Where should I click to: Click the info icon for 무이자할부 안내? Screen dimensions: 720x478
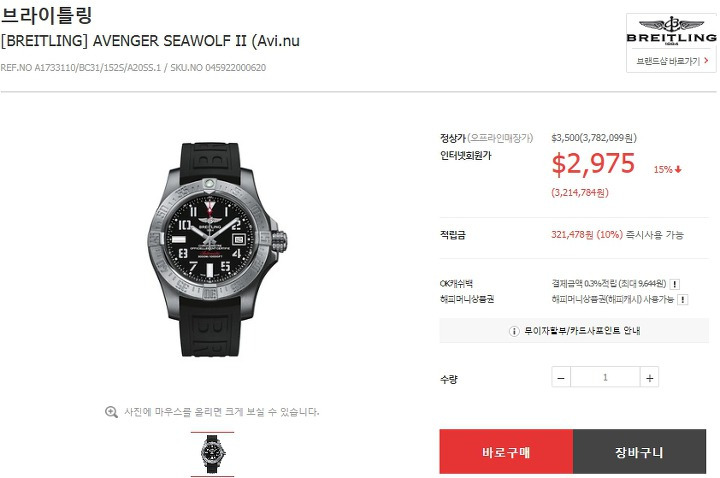(514, 331)
